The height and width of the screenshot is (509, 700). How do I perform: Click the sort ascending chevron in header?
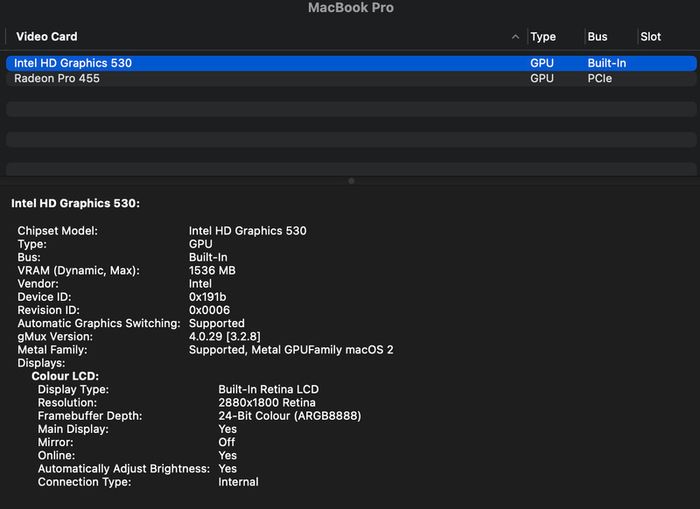click(x=515, y=37)
